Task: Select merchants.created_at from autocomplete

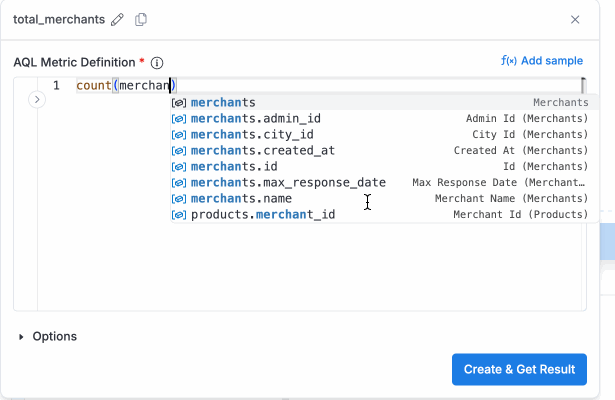Action: click(385, 151)
